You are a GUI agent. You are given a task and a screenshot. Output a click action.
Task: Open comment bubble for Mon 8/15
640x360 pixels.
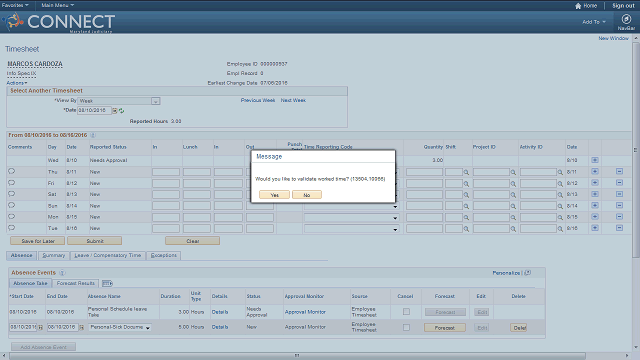11,217
